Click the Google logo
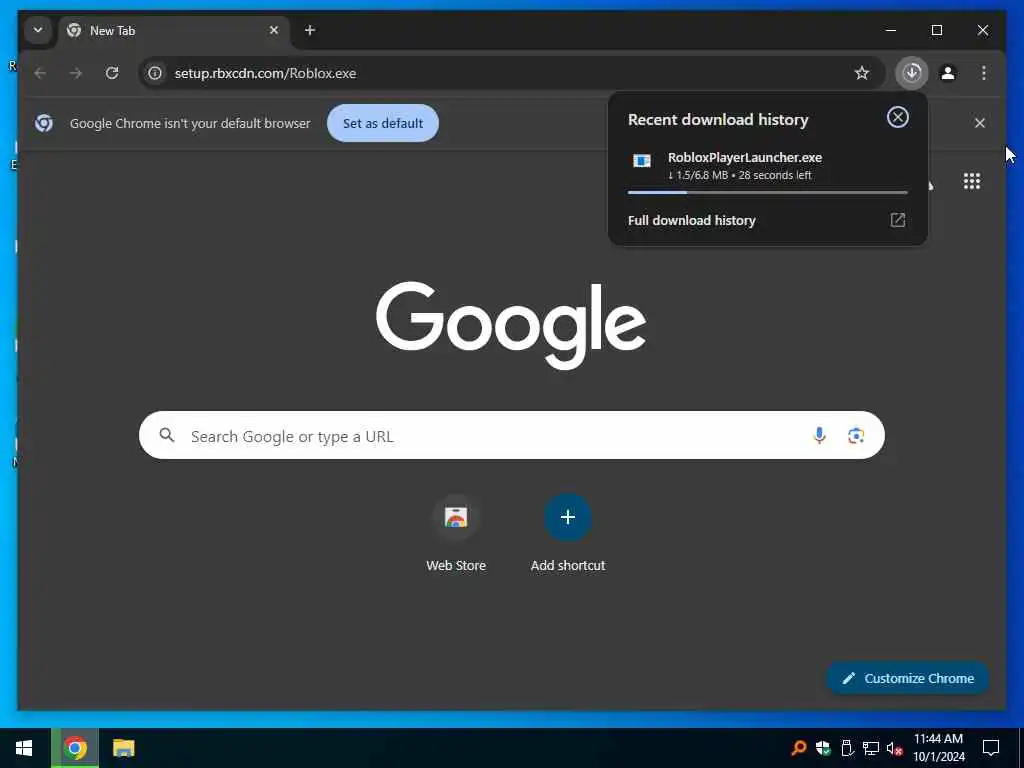The height and width of the screenshot is (768, 1024). pyautogui.click(x=511, y=325)
